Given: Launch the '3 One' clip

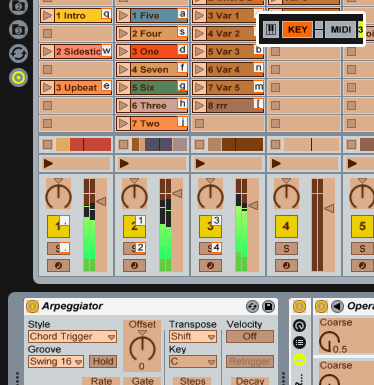Looking at the screenshot, I should coord(124,51).
